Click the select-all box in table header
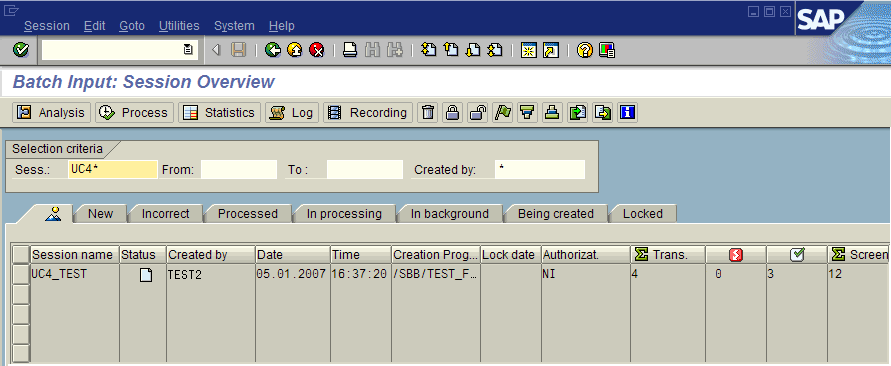 [x=20, y=255]
